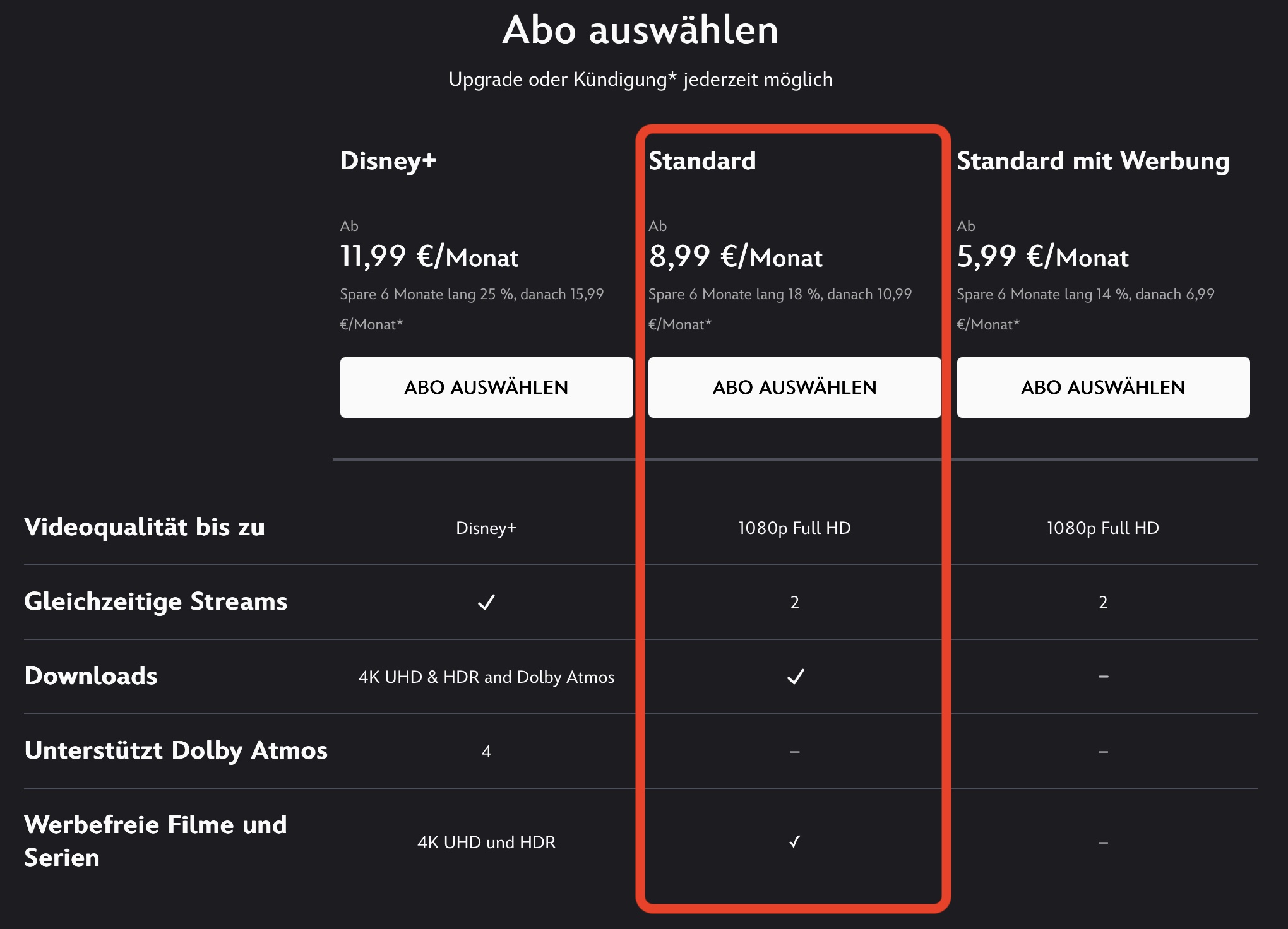1288x929 pixels.
Task: Click the checkmark for Werbefreie Filme under Standard
Action: [794, 842]
